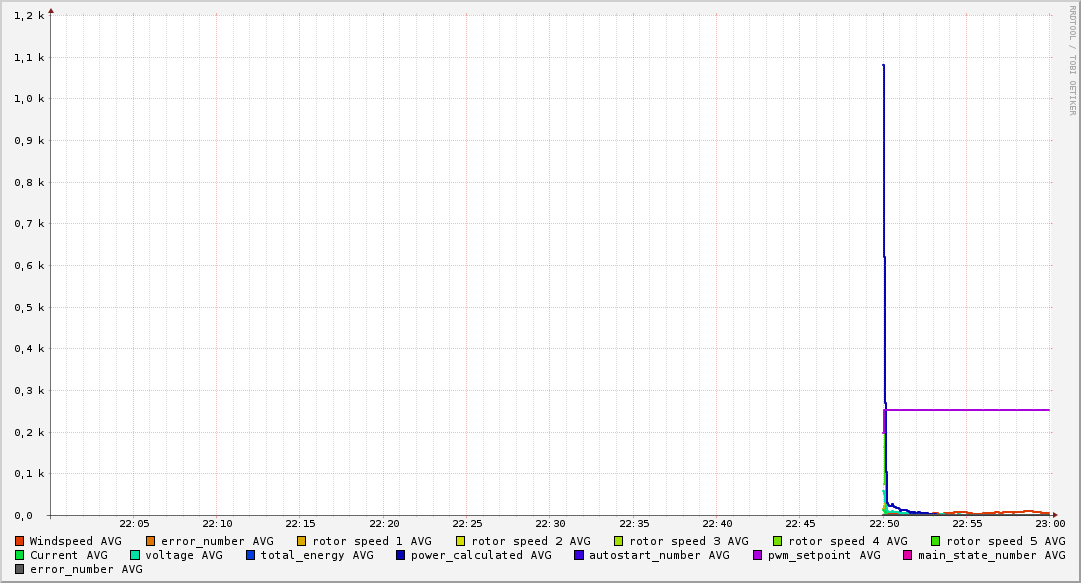Image resolution: width=1081 pixels, height=583 pixels.
Task: Click the 22:30 time axis label
Action: (x=550, y=524)
